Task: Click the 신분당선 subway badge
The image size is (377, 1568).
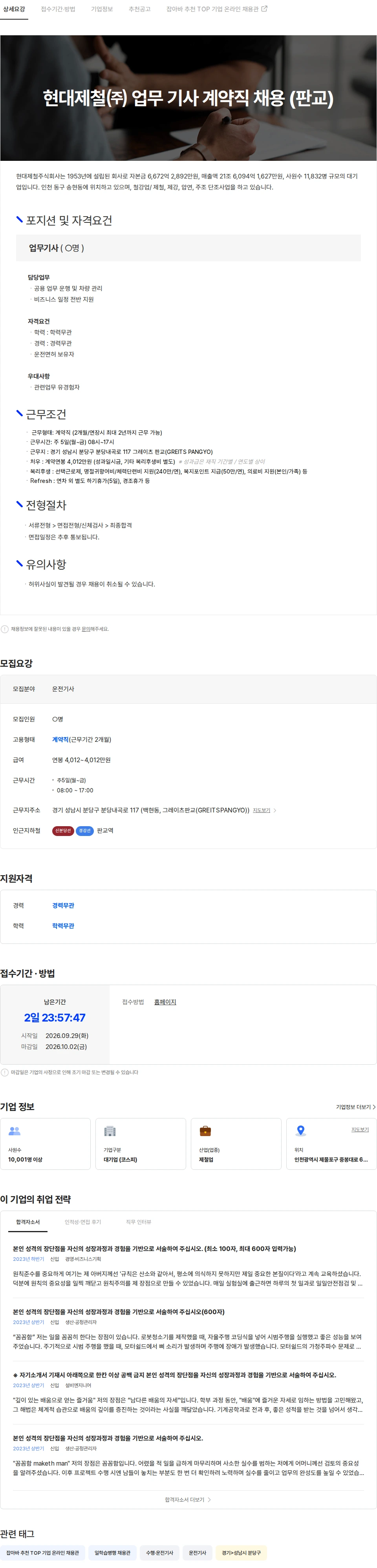Action: pos(63,830)
